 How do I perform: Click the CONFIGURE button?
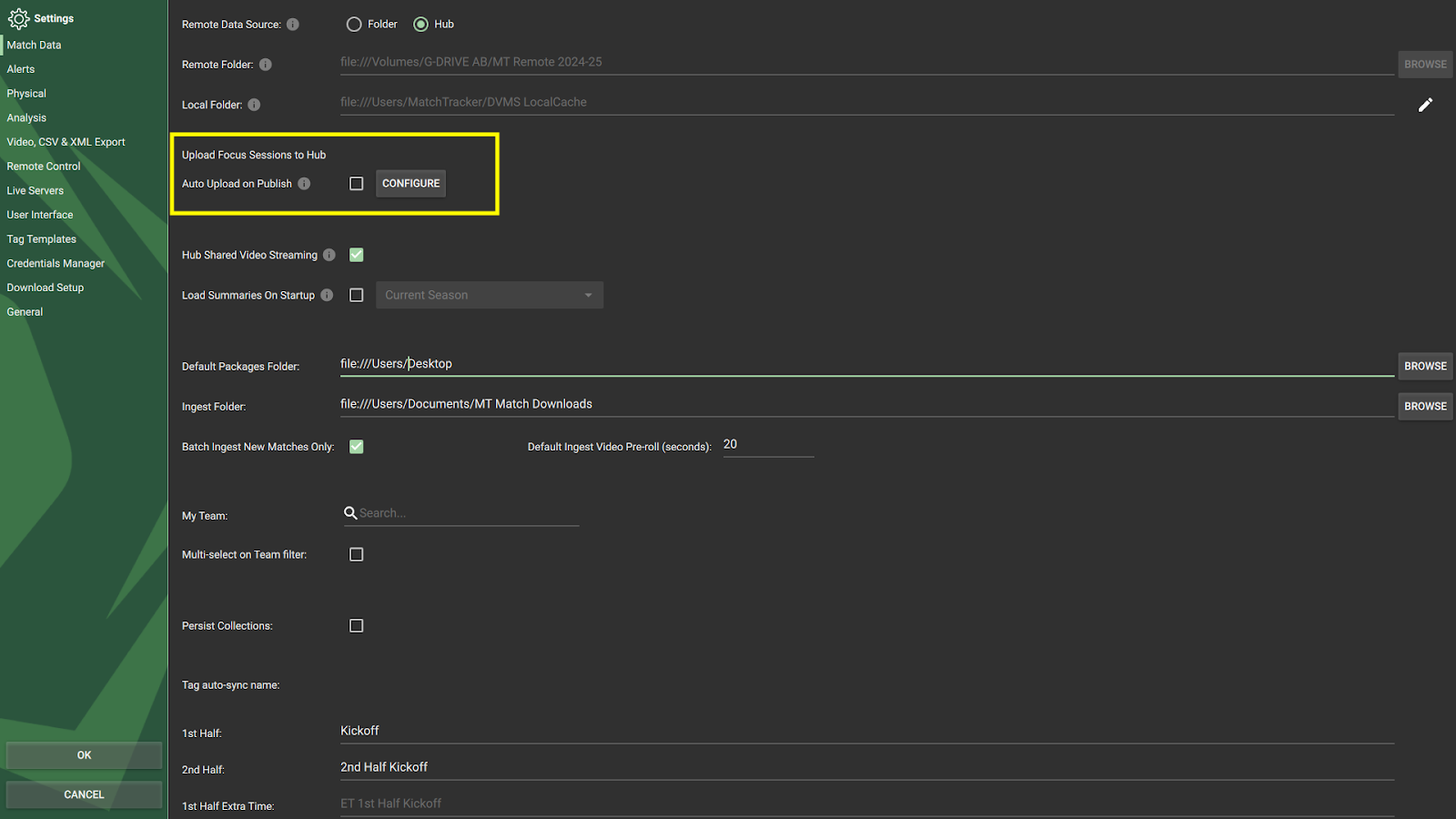[410, 183]
